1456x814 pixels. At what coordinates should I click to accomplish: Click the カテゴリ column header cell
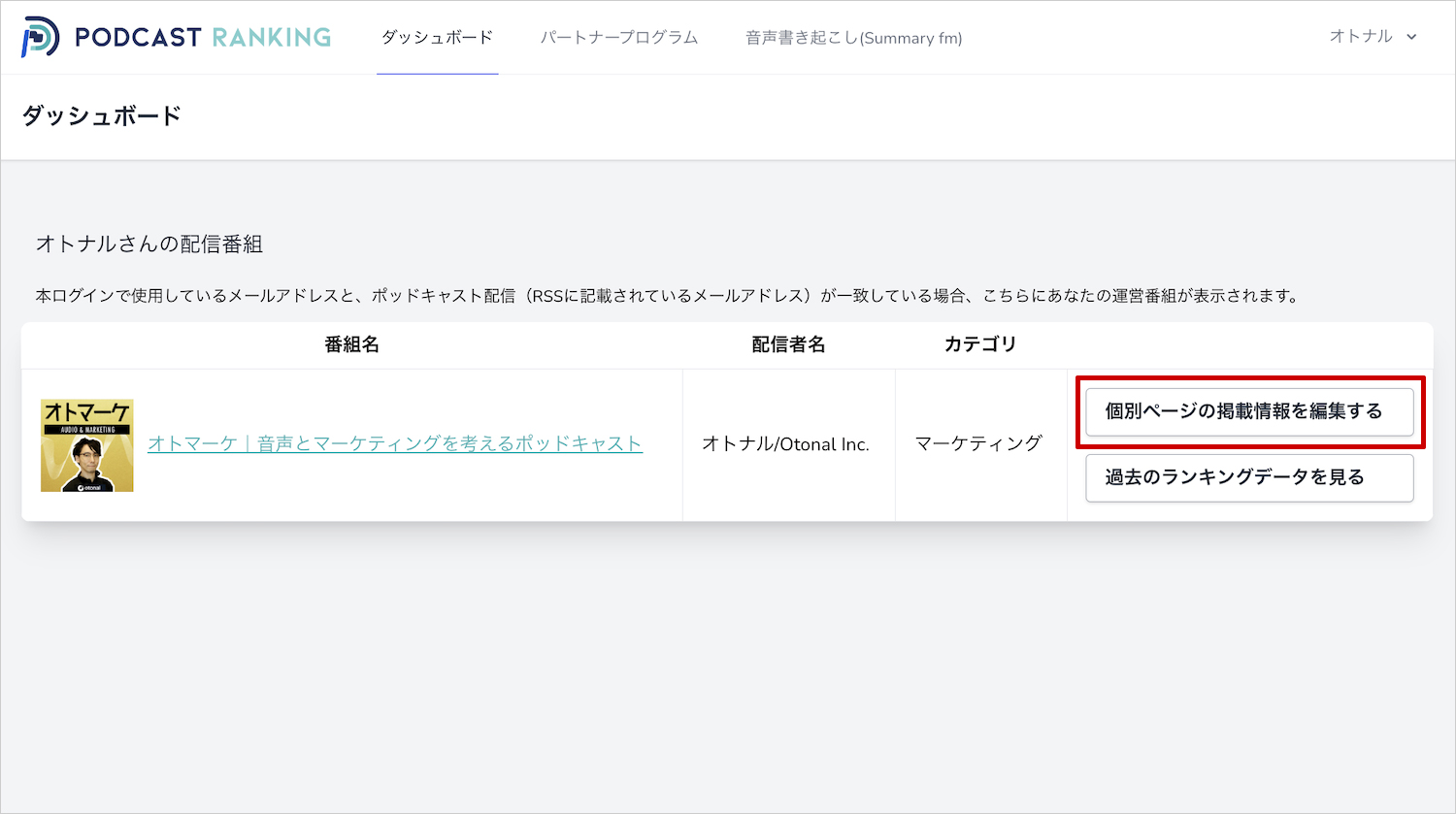980,344
